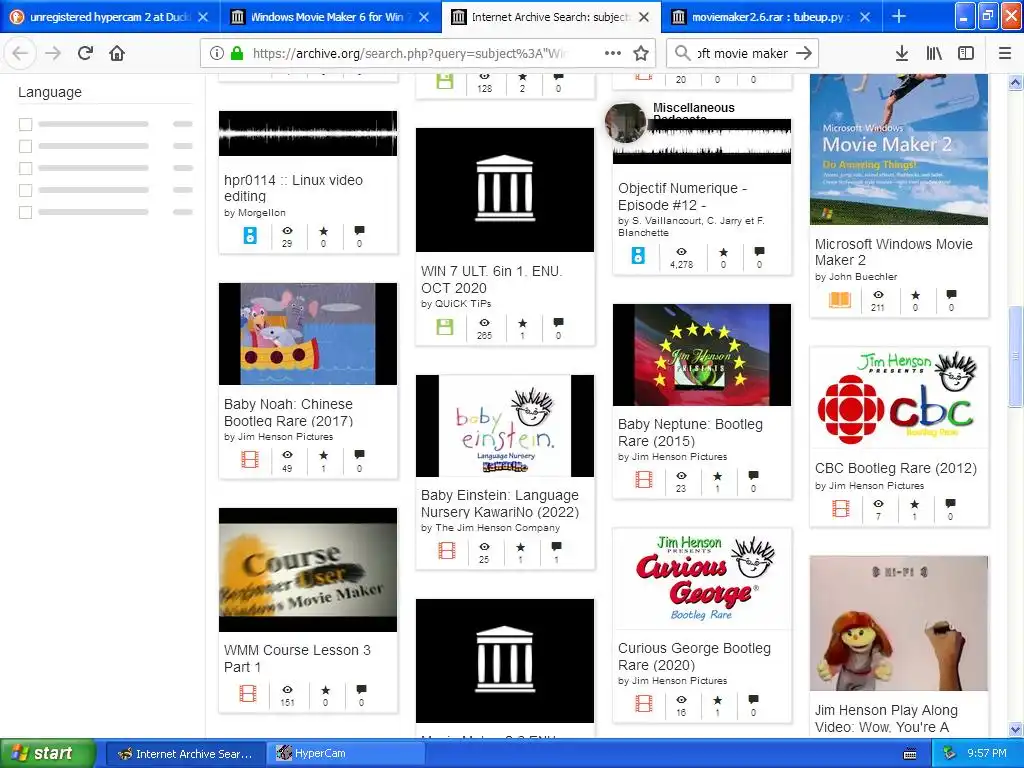This screenshot has height=768, width=1024.
Task: Check the fifth Language filter checkbox
Action: coord(25,212)
